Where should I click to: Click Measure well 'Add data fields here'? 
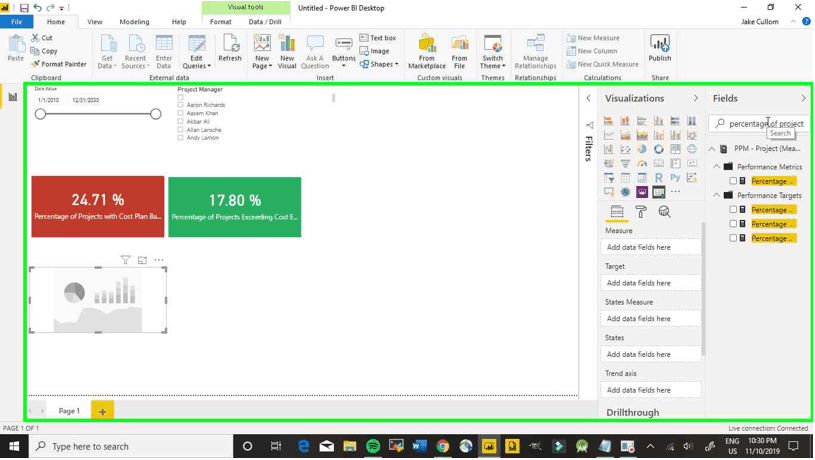651,247
